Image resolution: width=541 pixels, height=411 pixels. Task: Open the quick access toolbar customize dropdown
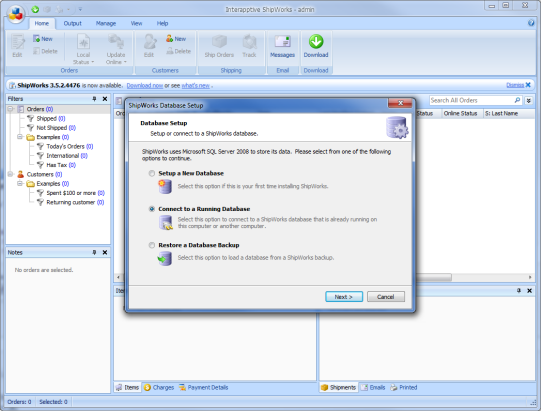click(80, 9)
